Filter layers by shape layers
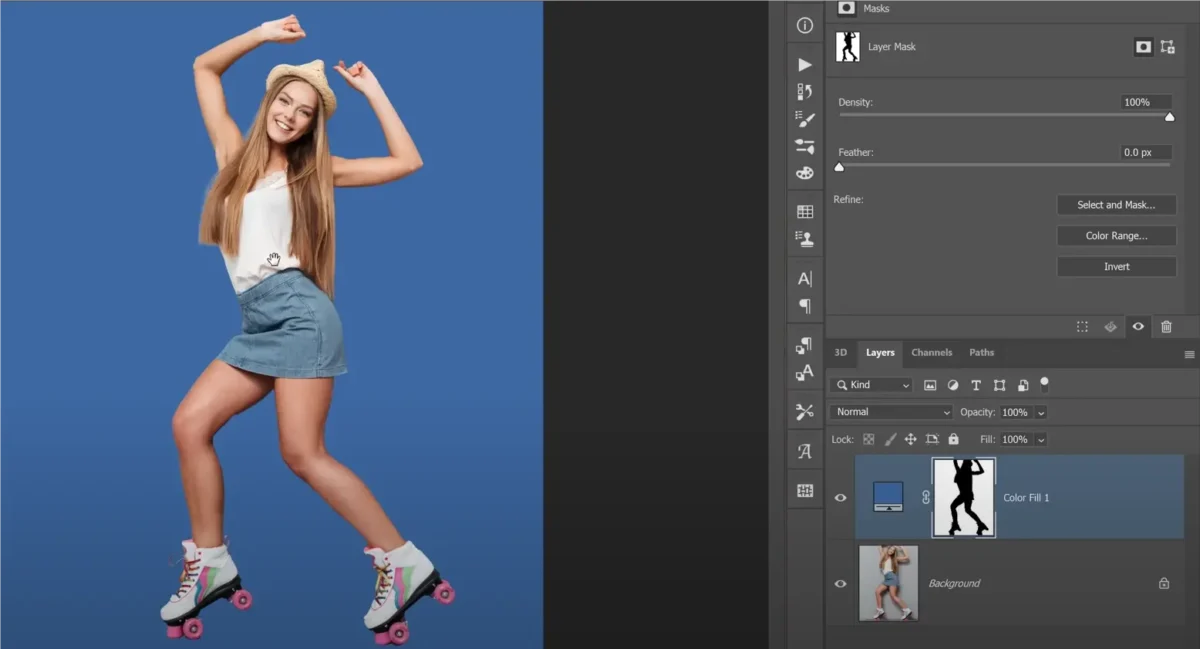This screenshot has height=649, width=1200. tap(999, 385)
